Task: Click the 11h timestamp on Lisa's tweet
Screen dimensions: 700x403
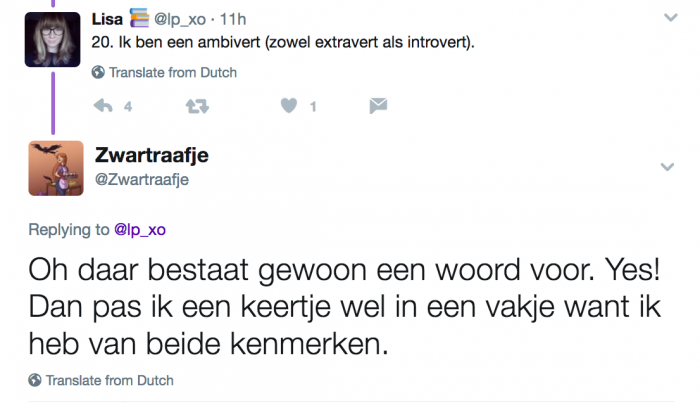Action: click(233, 19)
